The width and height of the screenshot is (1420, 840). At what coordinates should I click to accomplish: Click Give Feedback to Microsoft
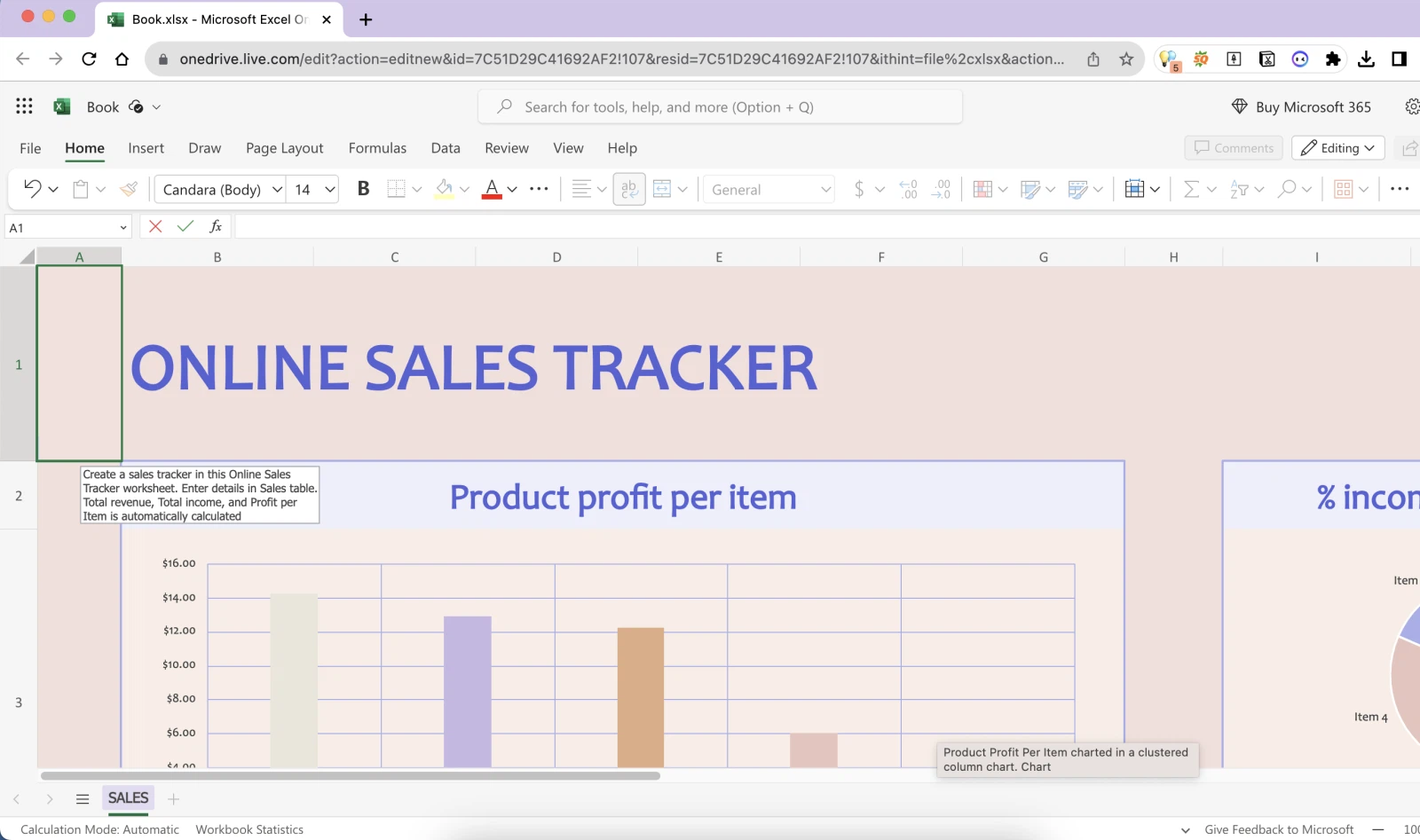(1279, 829)
